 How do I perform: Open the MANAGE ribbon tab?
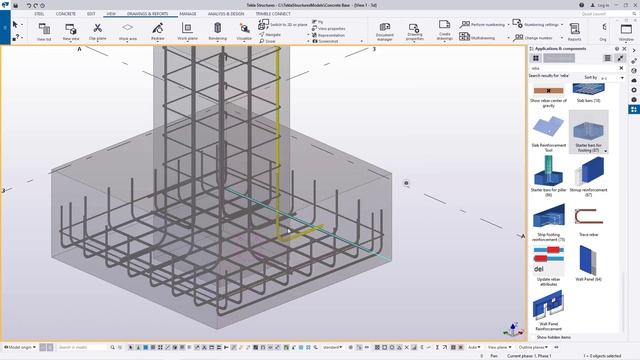point(188,14)
